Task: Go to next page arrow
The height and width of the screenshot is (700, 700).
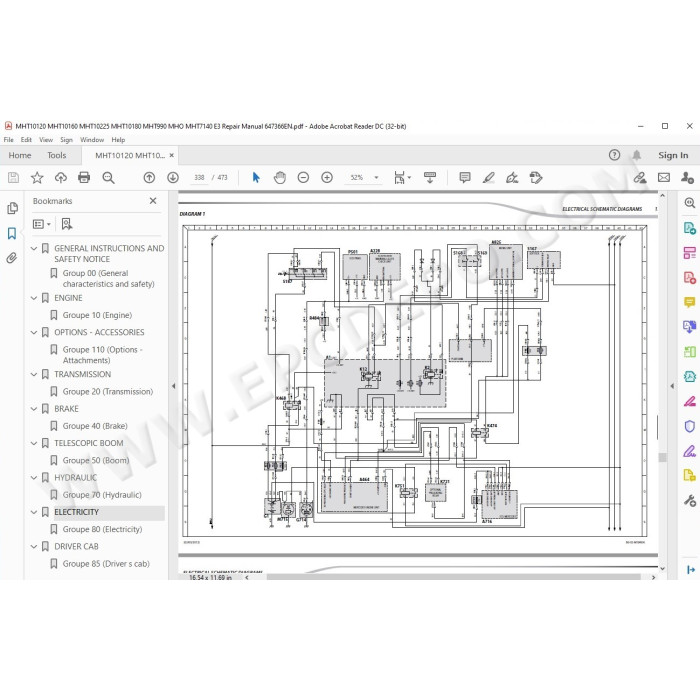Action: pos(173,178)
